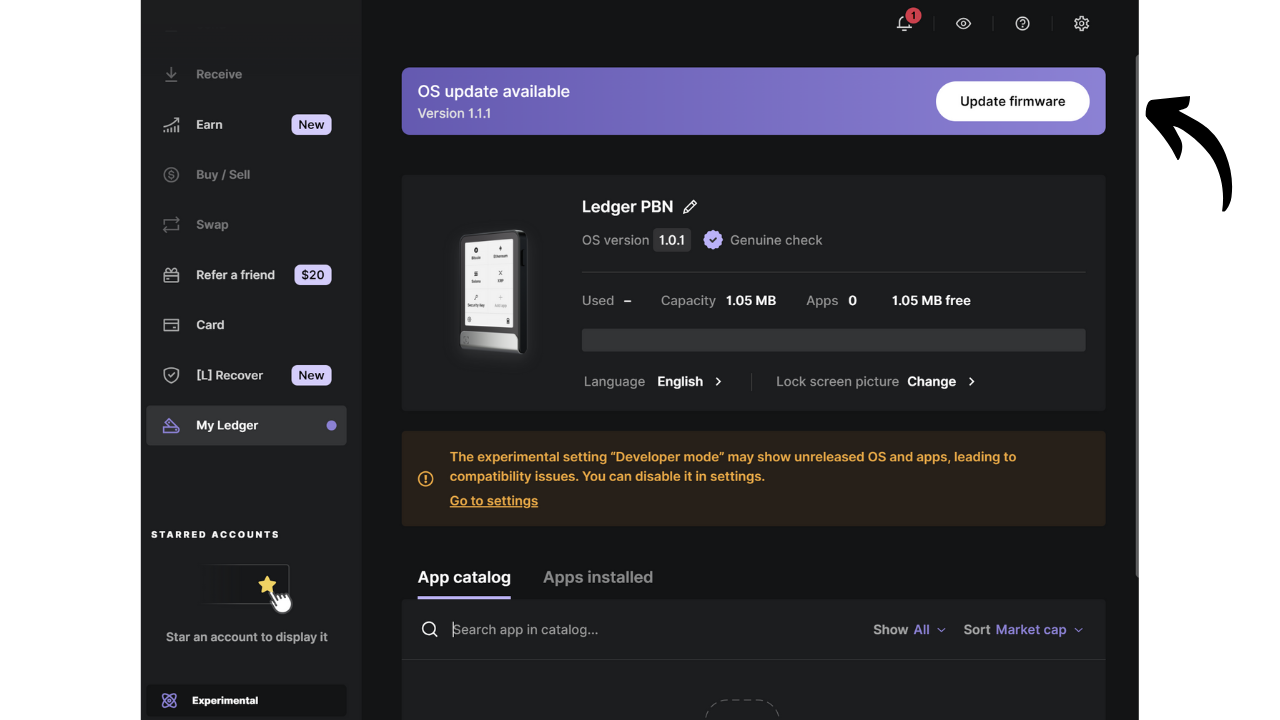The height and width of the screenshot is (720, 1280).
Task: Toggle discreet mode with the eye icon
Action: pos(963,23)
